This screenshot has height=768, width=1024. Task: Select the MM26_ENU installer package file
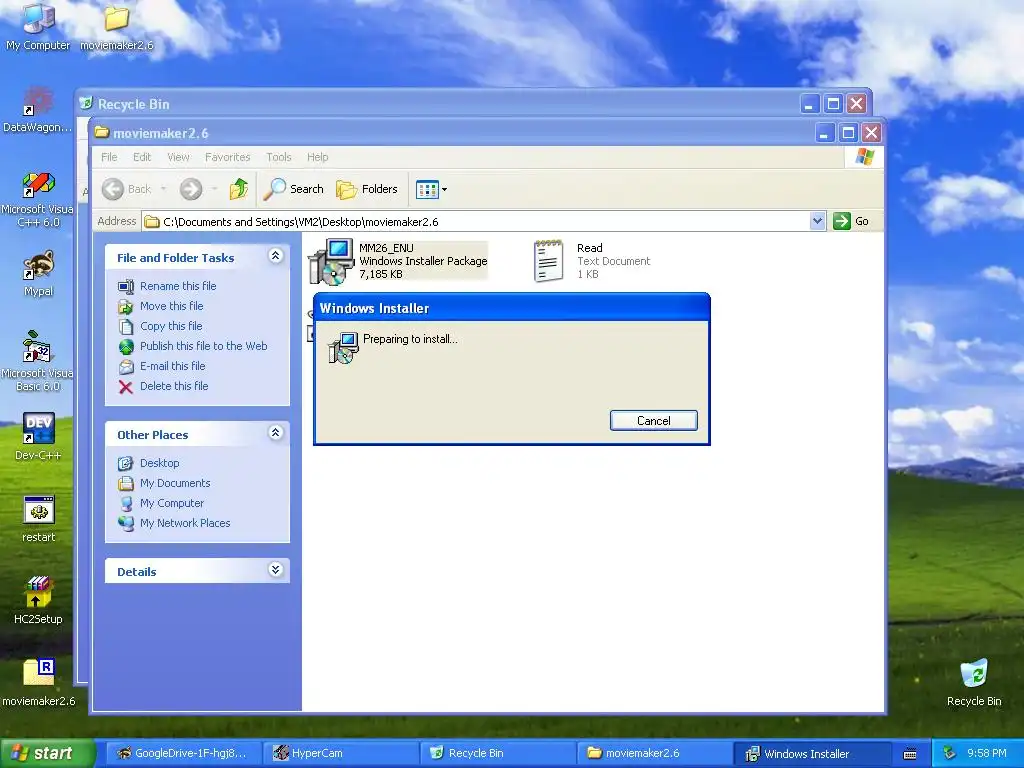[x=398, y=261]
